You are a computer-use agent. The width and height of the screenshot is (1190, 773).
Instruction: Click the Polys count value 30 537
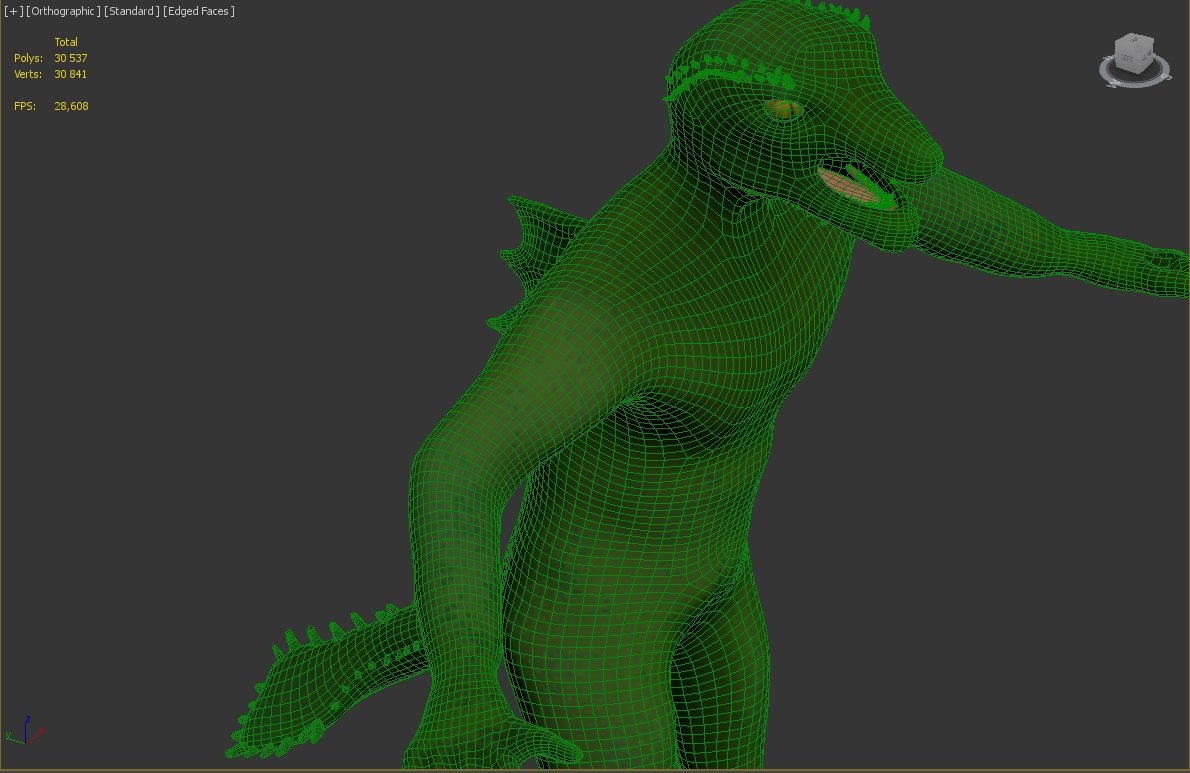(71, 58)
